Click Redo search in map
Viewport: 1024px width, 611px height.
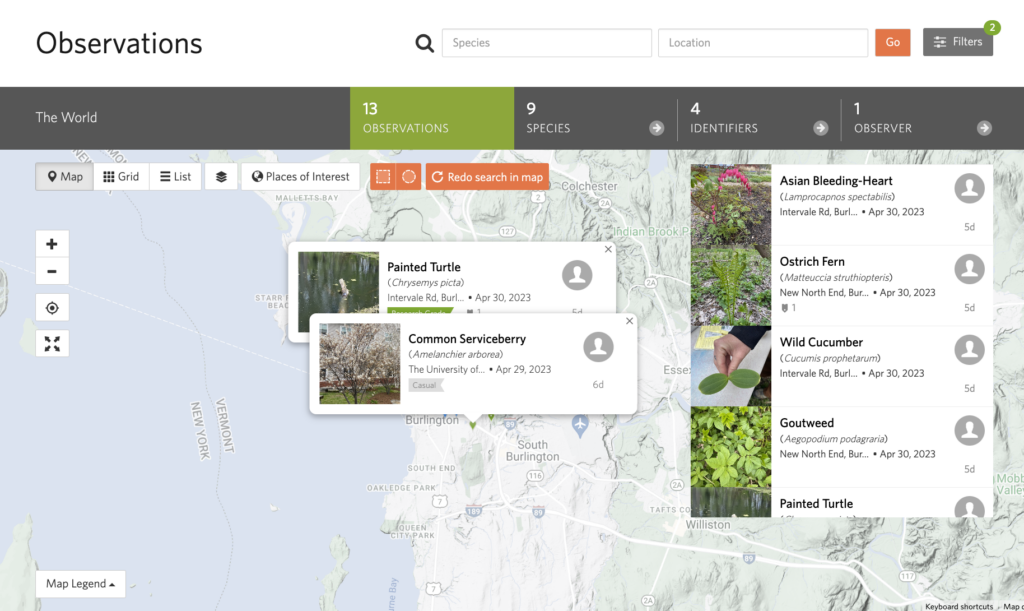(487, 177)
